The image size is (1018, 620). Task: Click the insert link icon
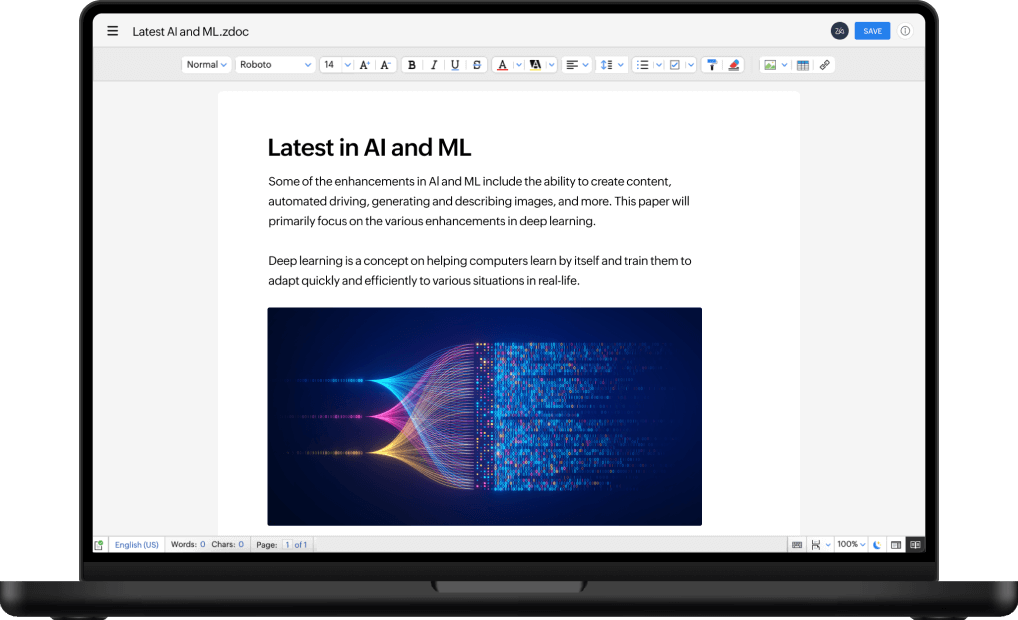[824, 65]
